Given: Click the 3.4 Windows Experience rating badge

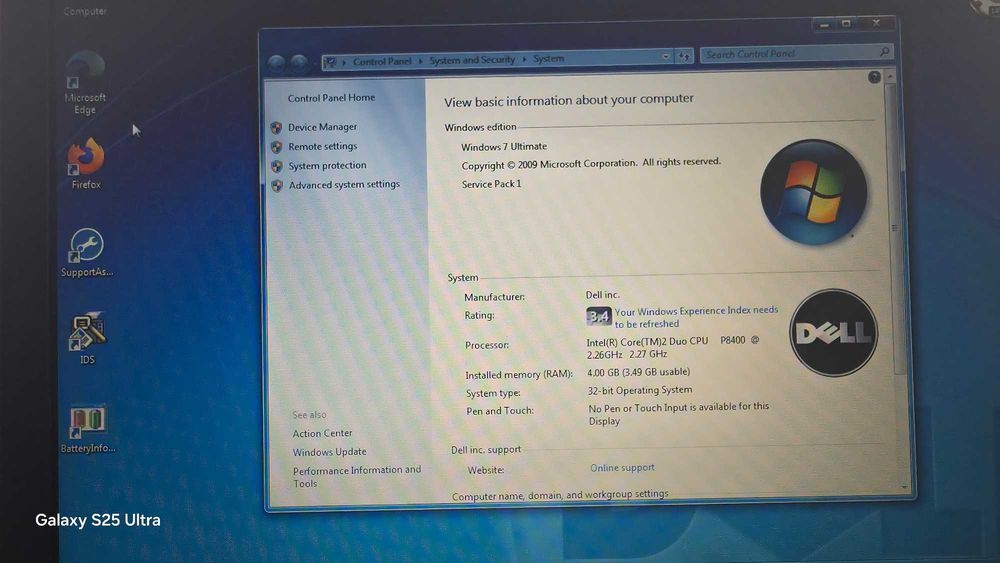Looking at the screenshot, I should pos(598,316).
